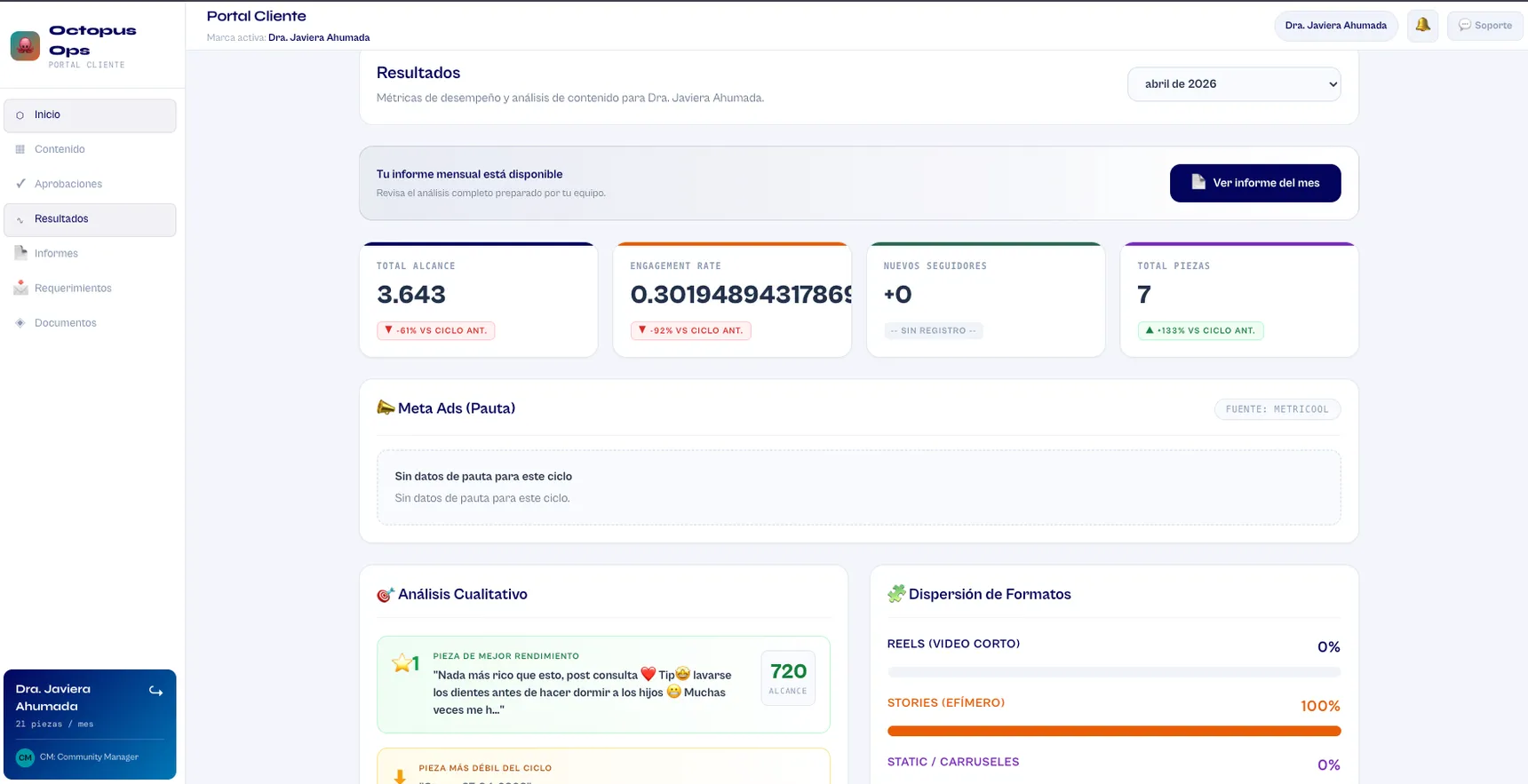The width and height of the screenshot is (1528, 784).
Task: Click the Pieza más débil del ciclo label
Action: (485, 768)
